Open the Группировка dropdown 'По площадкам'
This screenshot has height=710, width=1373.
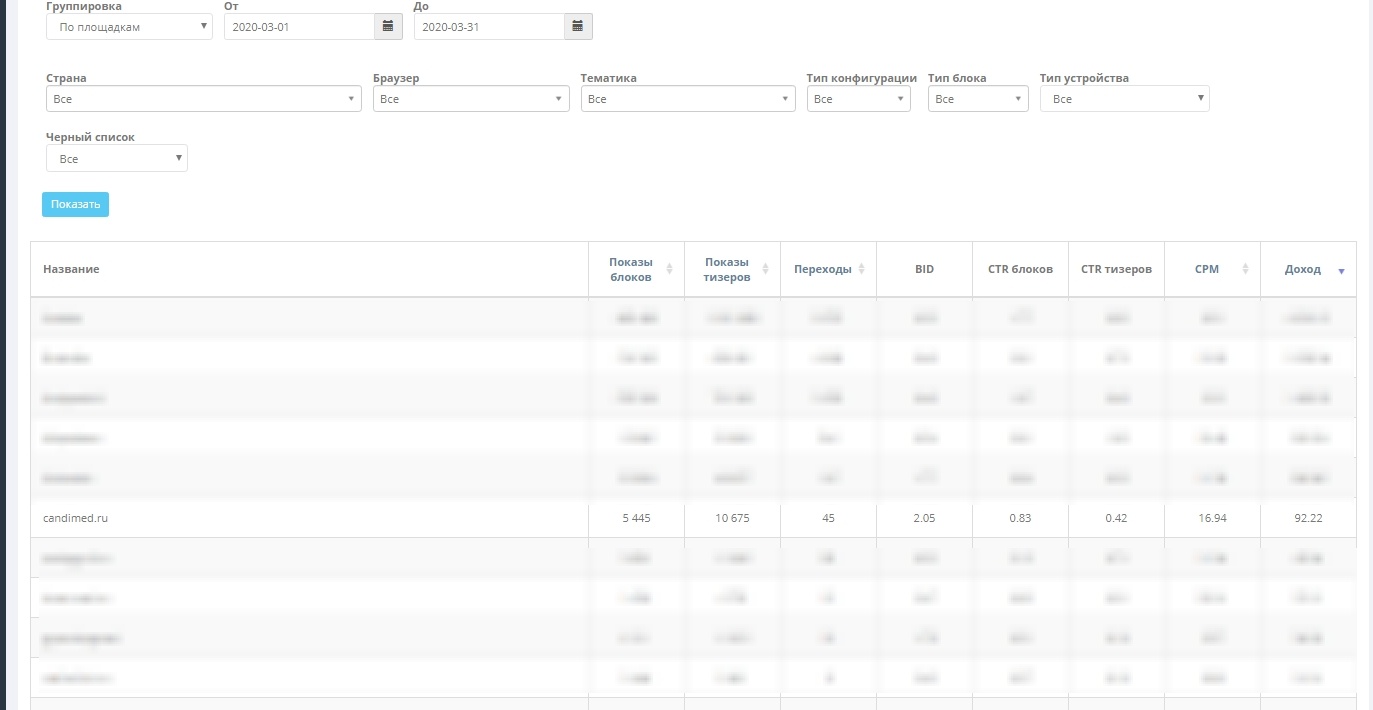pos(129,27)
